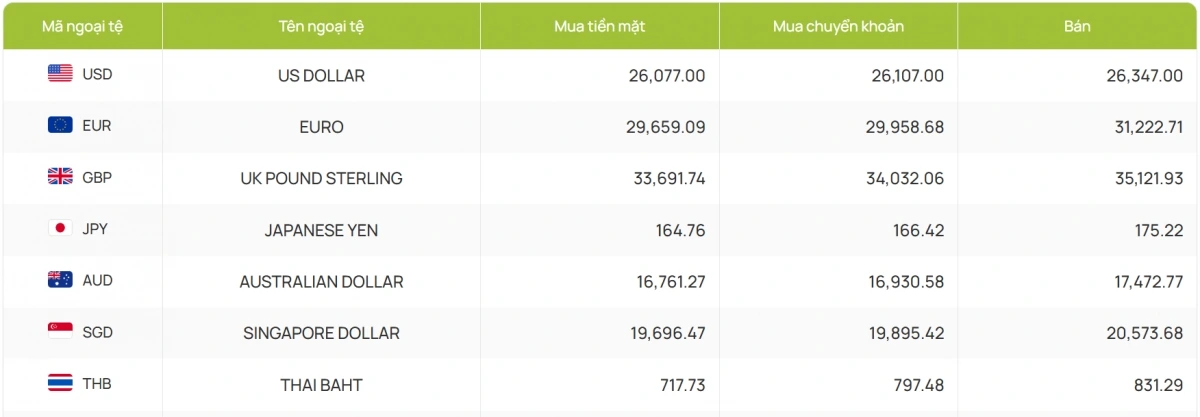Select the EURO currency name
The width and height of the screenshot is (1200, 417).
click(x=321, y=127)
